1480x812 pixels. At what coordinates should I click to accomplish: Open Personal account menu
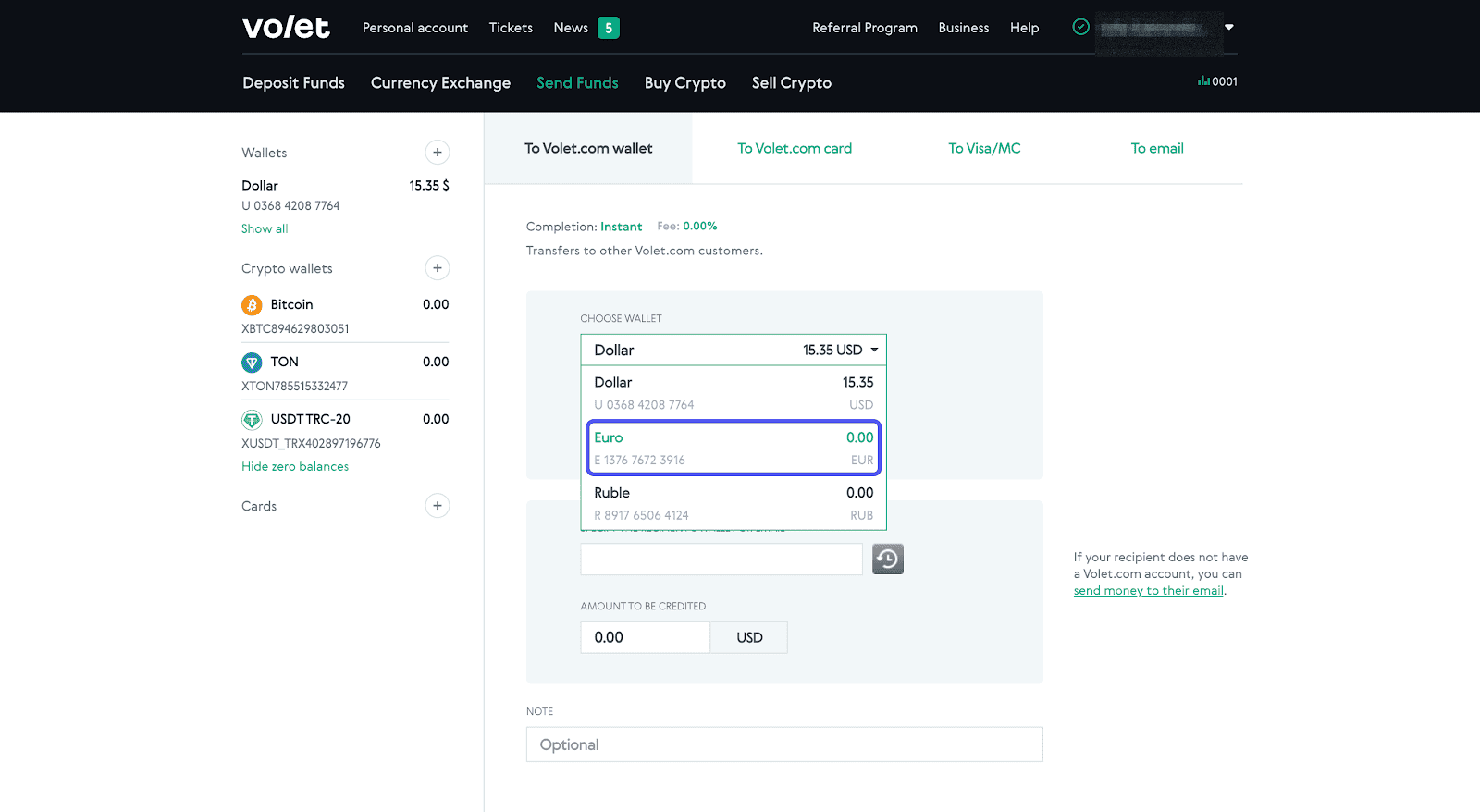pos(415,28)
